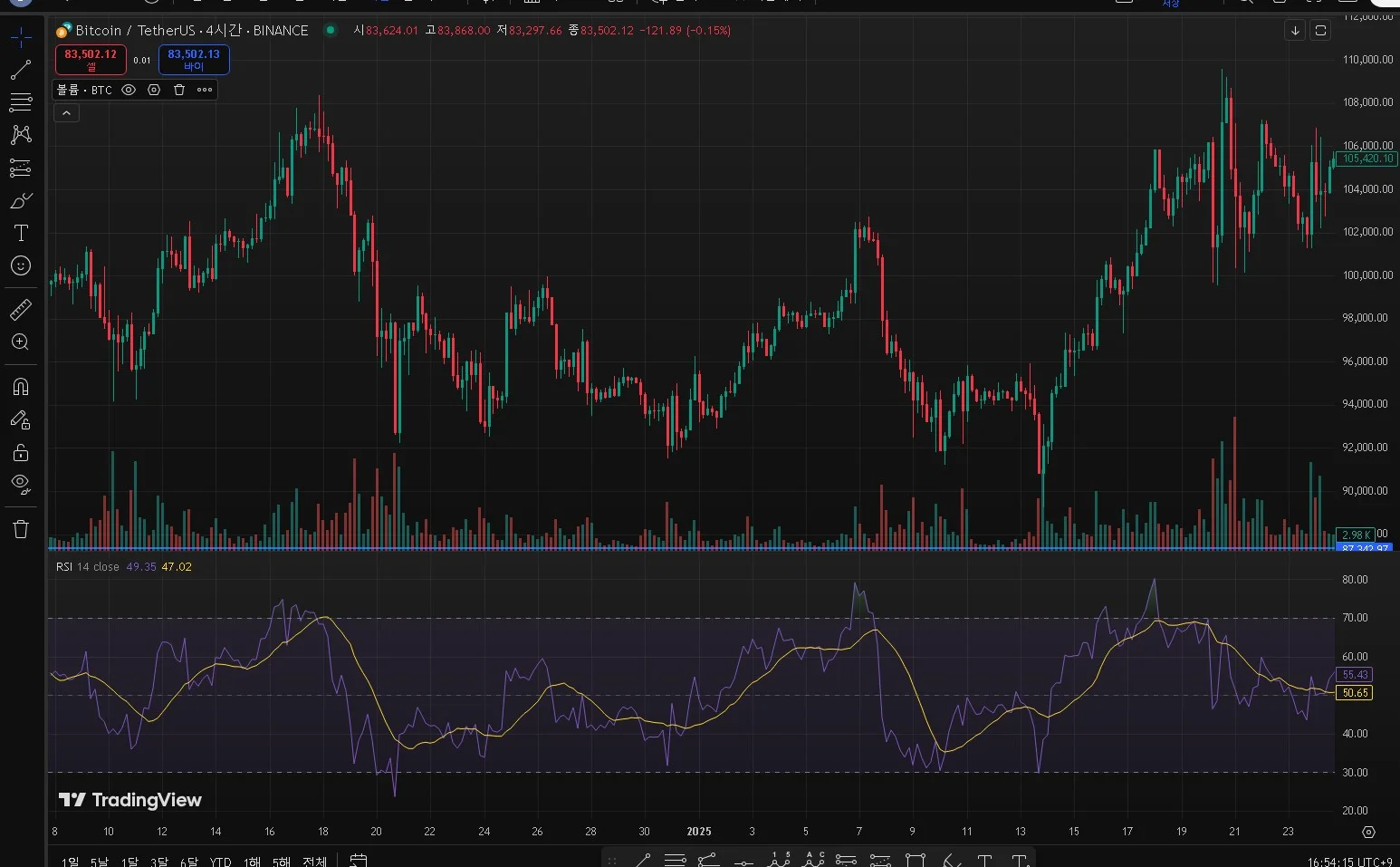The width and height of the screenshot is (1400, 867).
Task: Toggle hide all drawings eye icon
Action: (21, 483)
